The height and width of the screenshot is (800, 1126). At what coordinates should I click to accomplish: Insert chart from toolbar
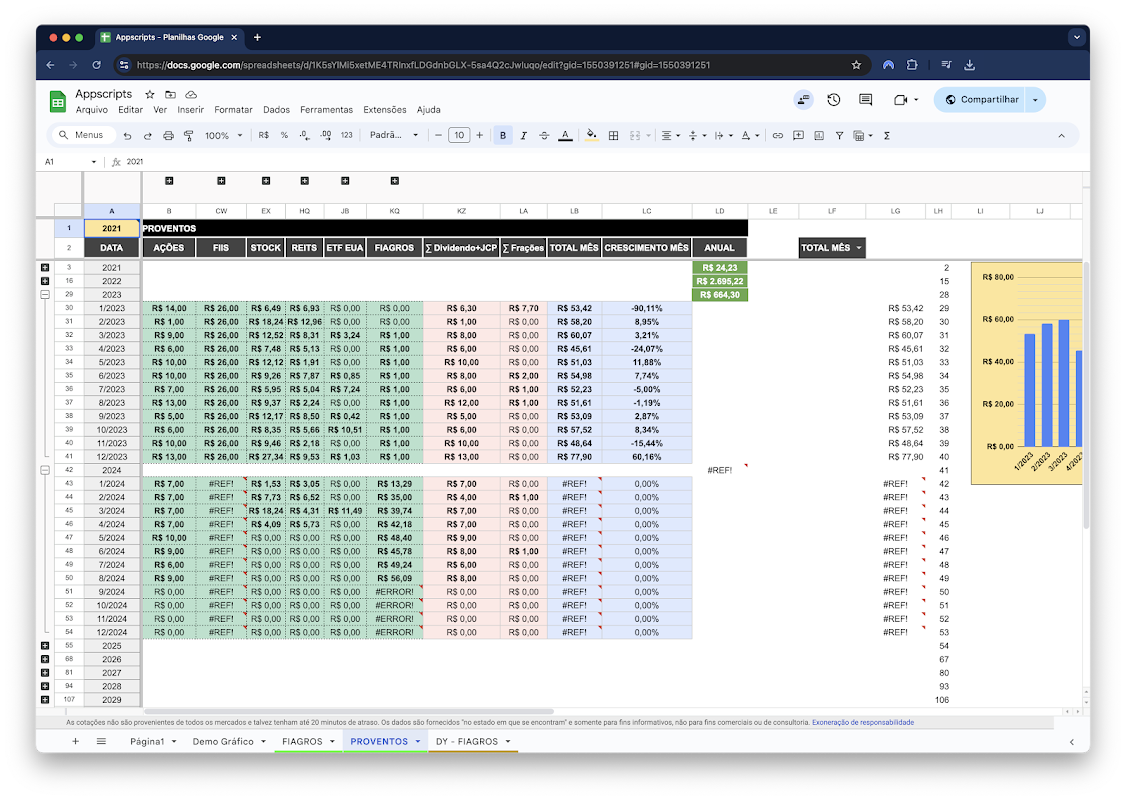click(819, 136)
